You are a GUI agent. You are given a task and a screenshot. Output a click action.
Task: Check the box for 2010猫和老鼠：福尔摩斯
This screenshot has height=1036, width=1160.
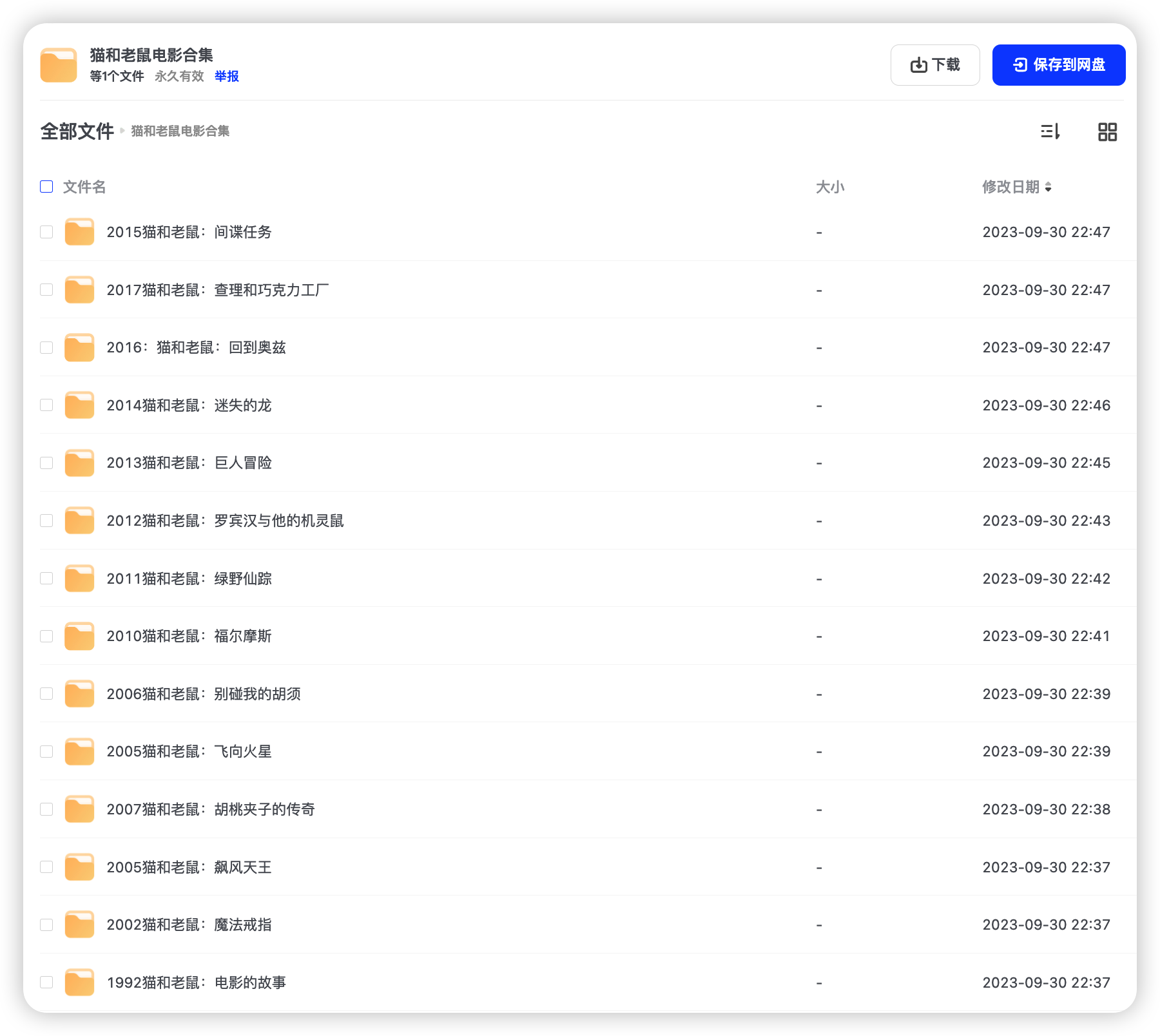[x=46, y=636]
